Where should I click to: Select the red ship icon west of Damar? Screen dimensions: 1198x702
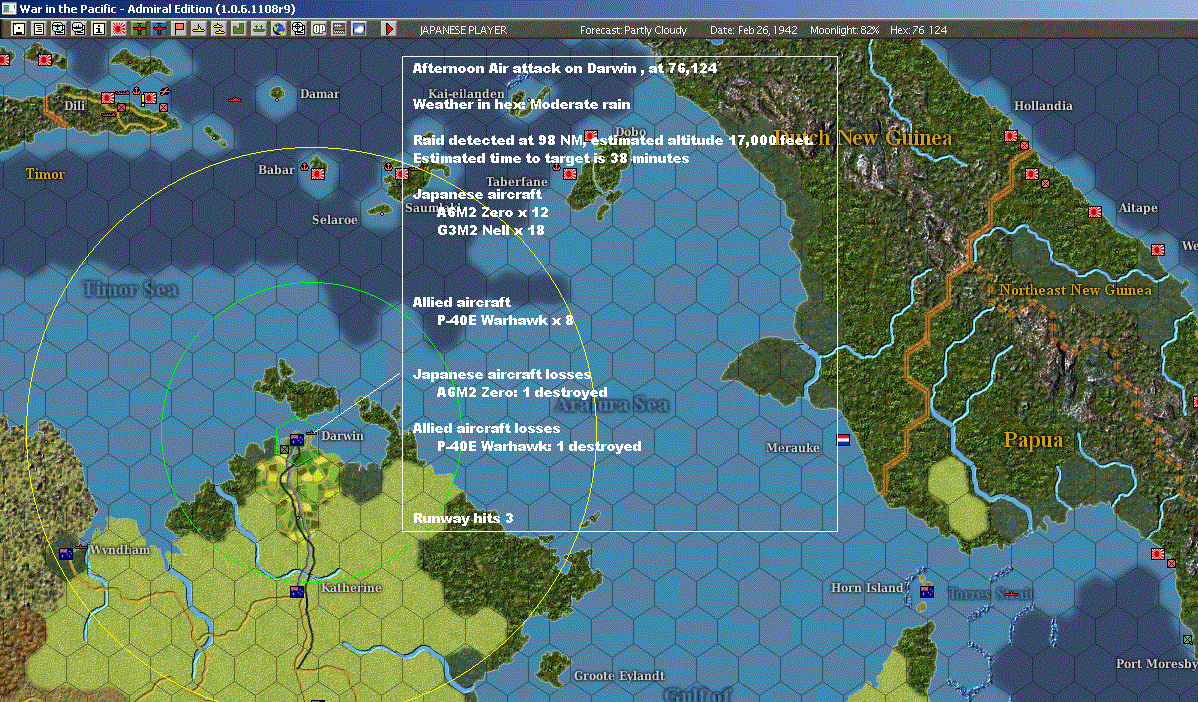(x=235, y=99)
